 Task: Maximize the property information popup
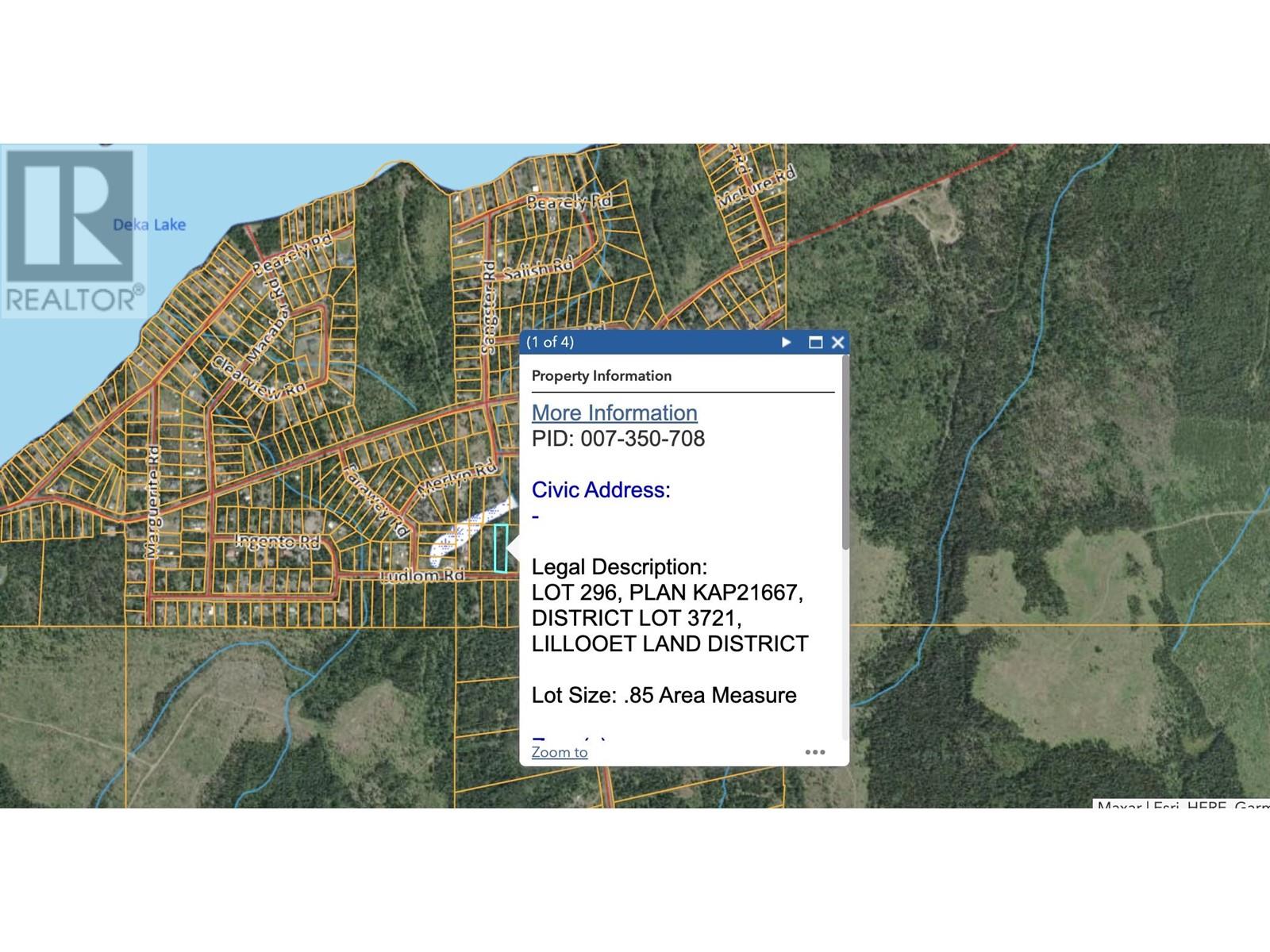pos(815,342)
